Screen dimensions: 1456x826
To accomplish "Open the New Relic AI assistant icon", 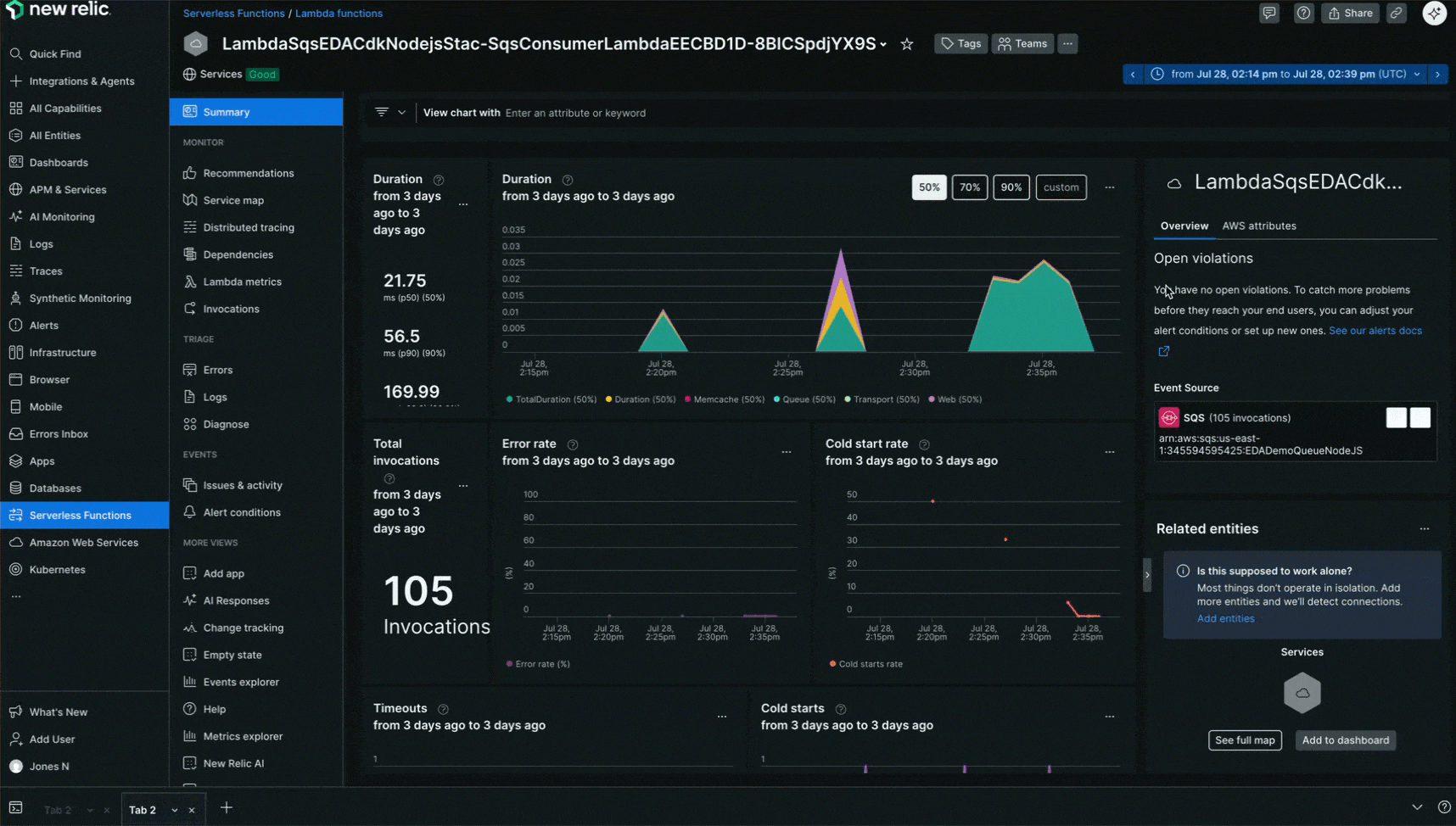I will pos(1434,13).
